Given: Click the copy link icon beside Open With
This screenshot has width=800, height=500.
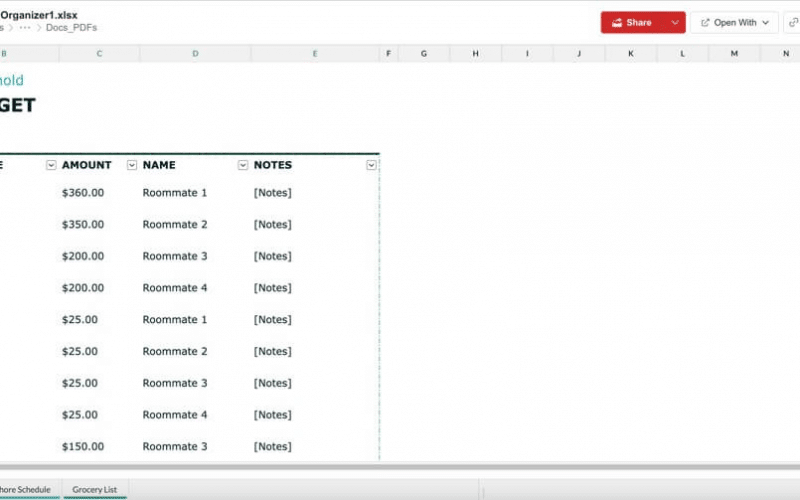Looking at the screenshot, I should coord(793,22).
